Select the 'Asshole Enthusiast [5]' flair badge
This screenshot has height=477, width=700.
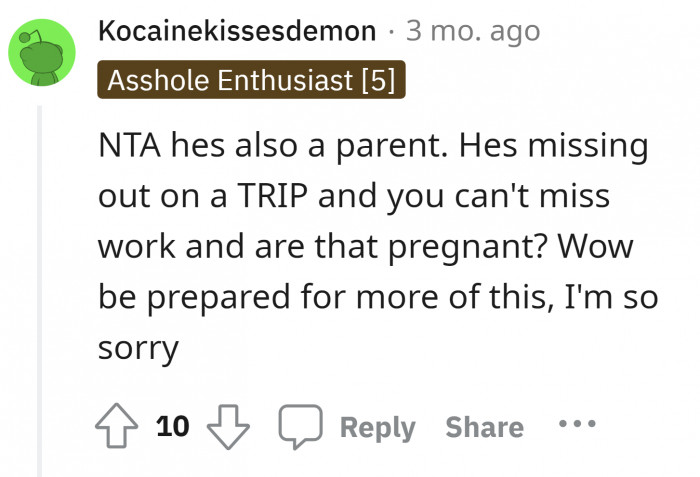click(250, 80)
